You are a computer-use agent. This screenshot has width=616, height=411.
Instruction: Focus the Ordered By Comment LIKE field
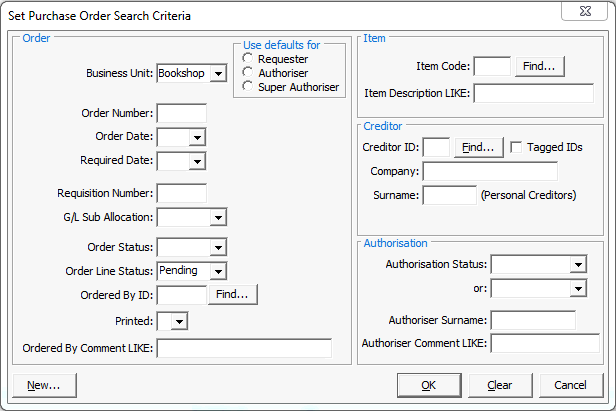(244, 348)
